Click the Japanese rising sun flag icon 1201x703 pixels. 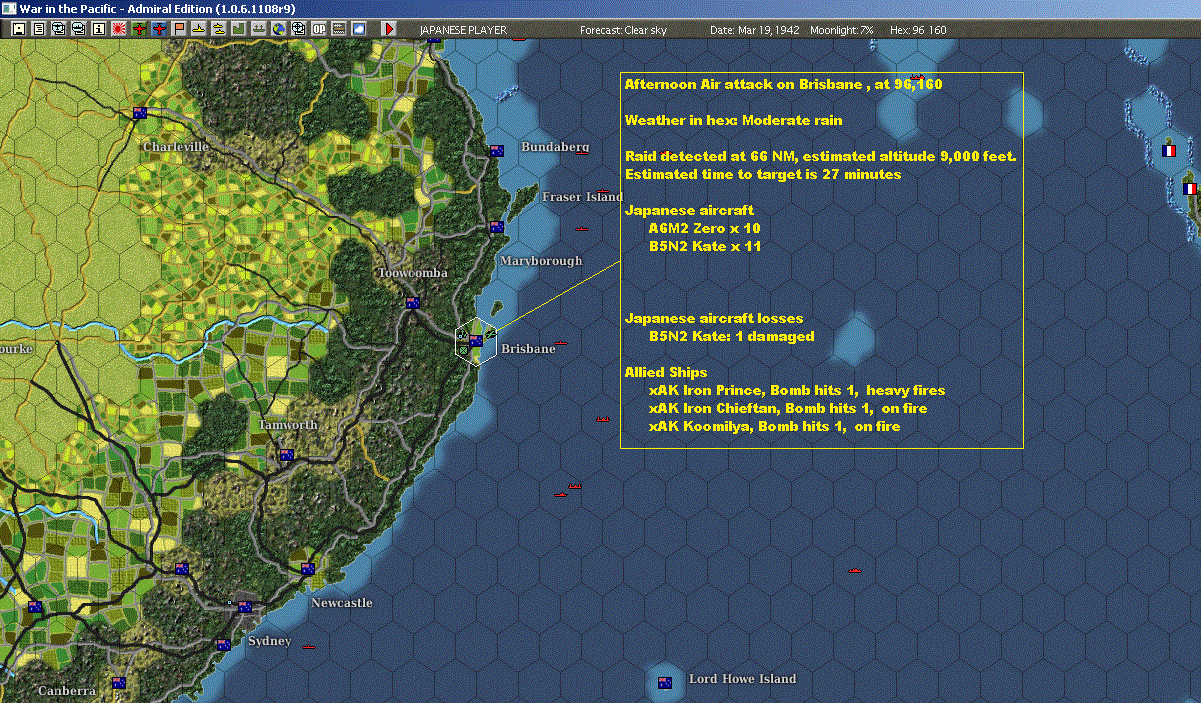(x=119, y=29)
